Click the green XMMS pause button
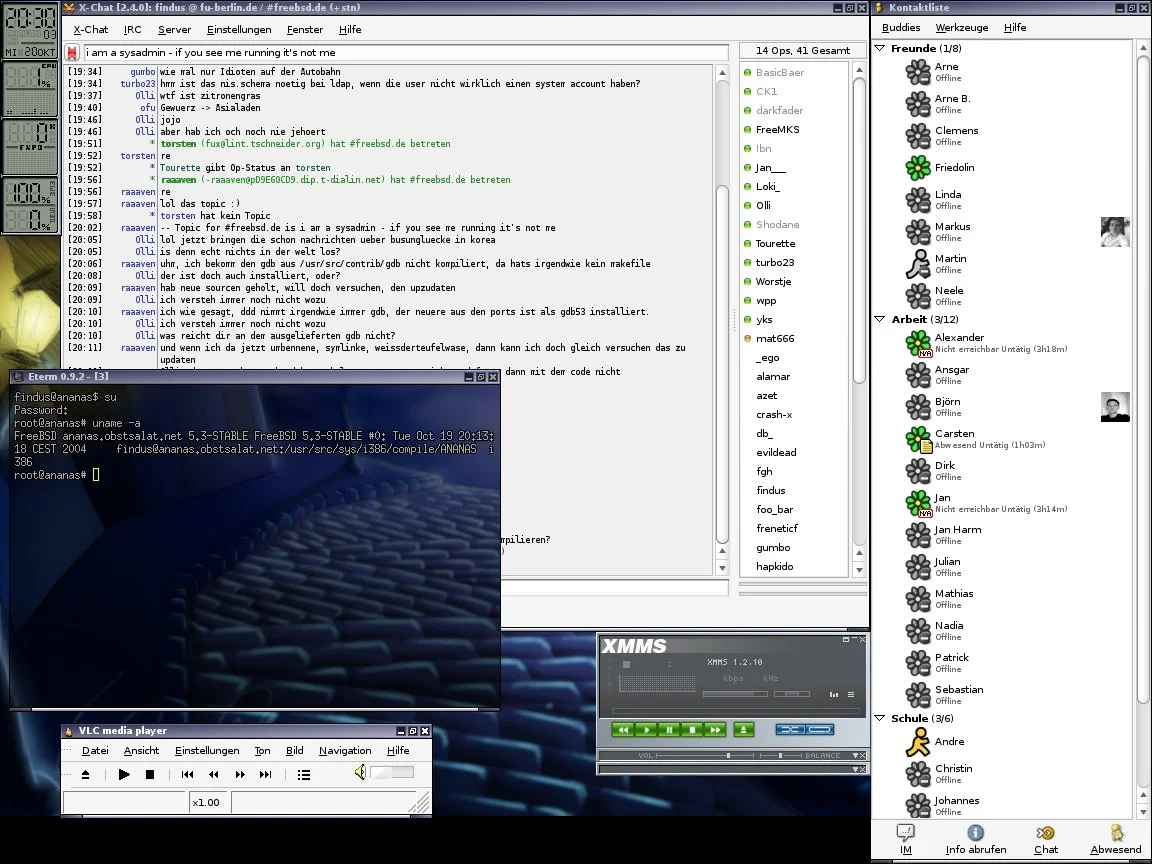 [x=669, y=730]
